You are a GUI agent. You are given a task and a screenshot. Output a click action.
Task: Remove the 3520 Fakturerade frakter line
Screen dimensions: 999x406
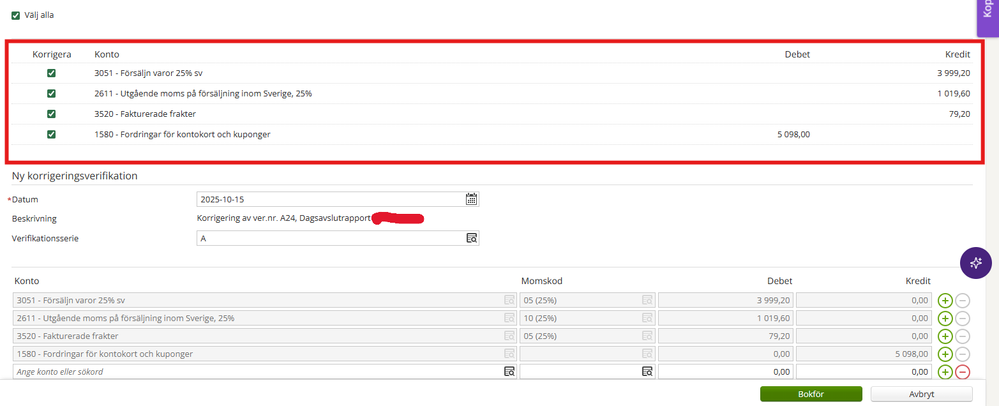(x=963, y=335)
